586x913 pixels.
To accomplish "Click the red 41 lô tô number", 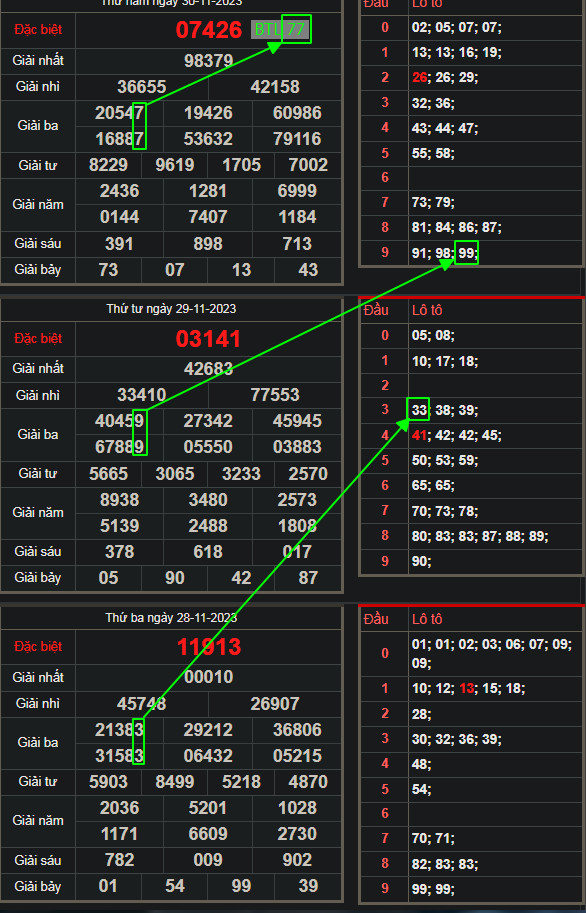I will [x=419, y=436].
